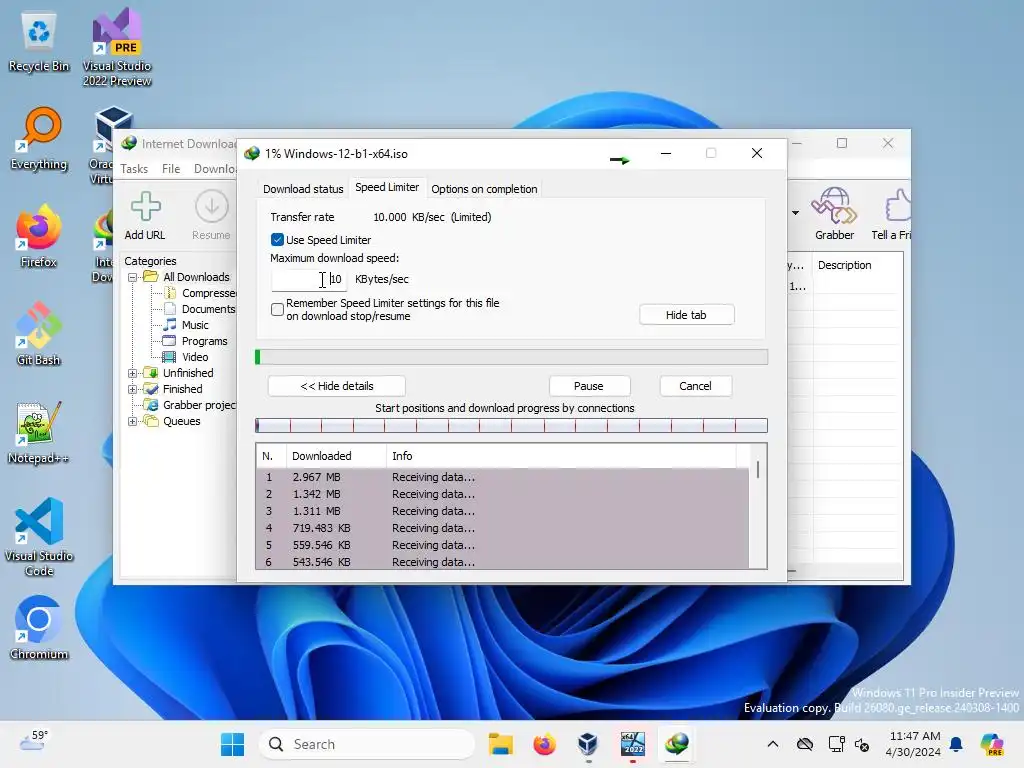Open the weather widget showing 59°
The height and width of the screenshot is (768, 1024).
(34, 740)
